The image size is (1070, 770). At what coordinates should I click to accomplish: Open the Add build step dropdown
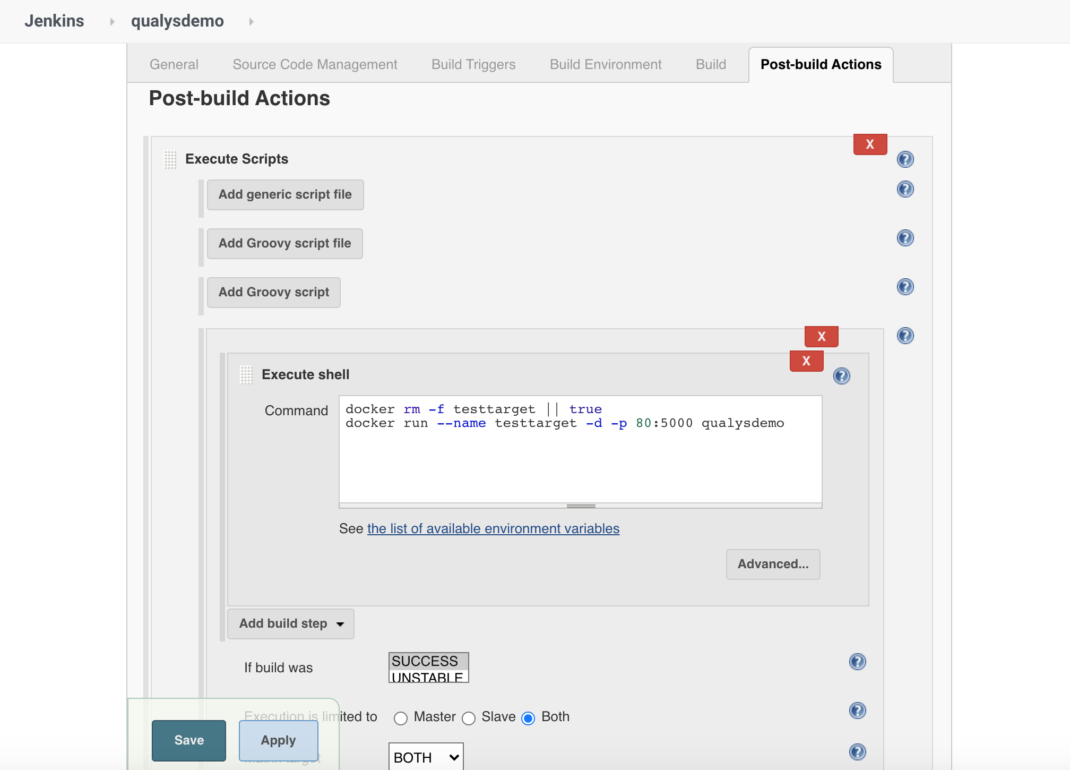[x=291, y=624]
